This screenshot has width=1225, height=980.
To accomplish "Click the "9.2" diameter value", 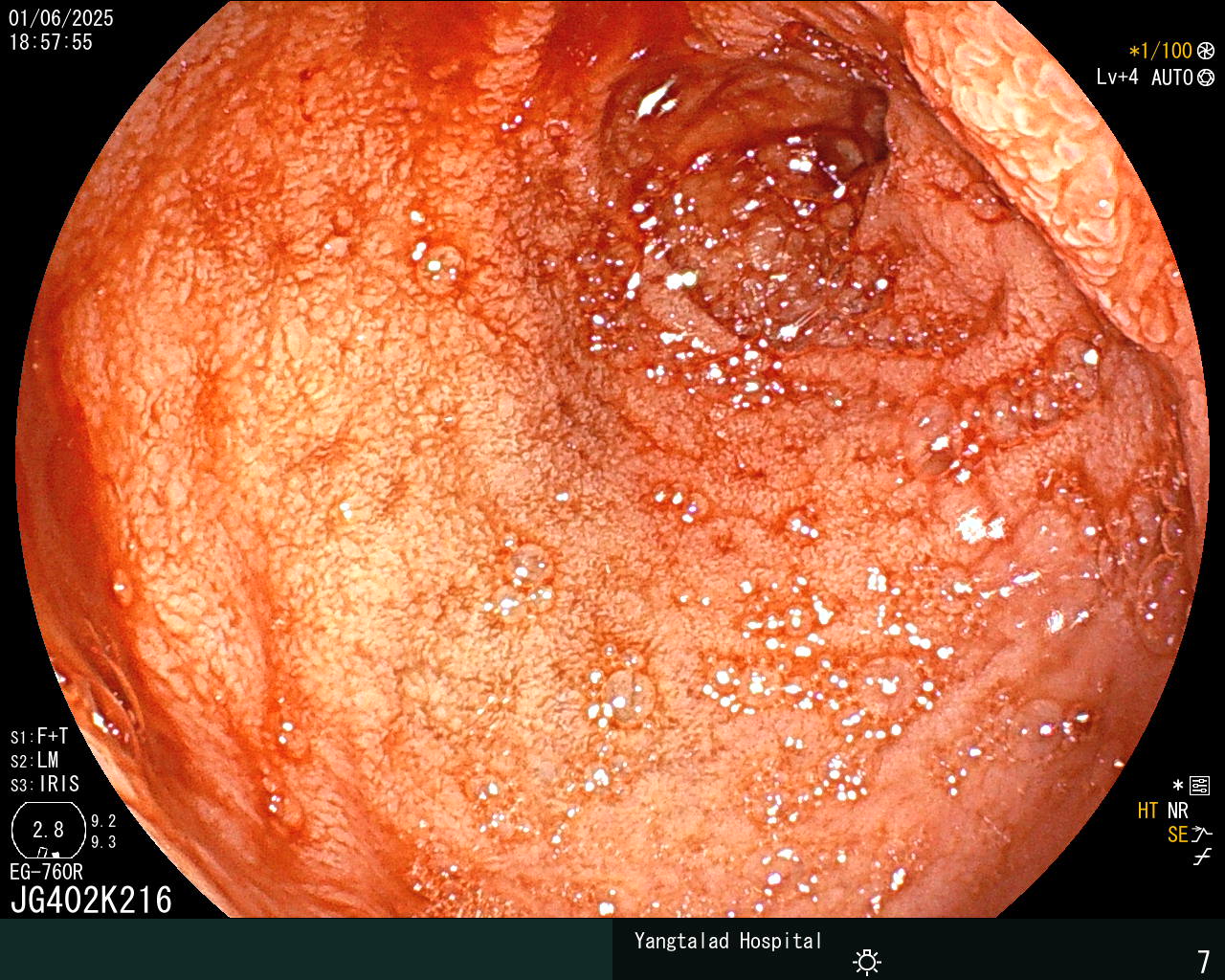I will (x=103, y=821).
